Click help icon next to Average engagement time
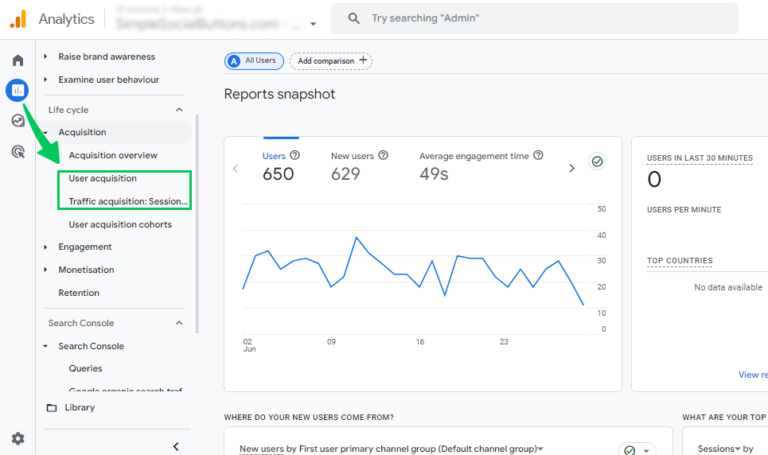The image size is (768, 455). (x=538, y=156)
